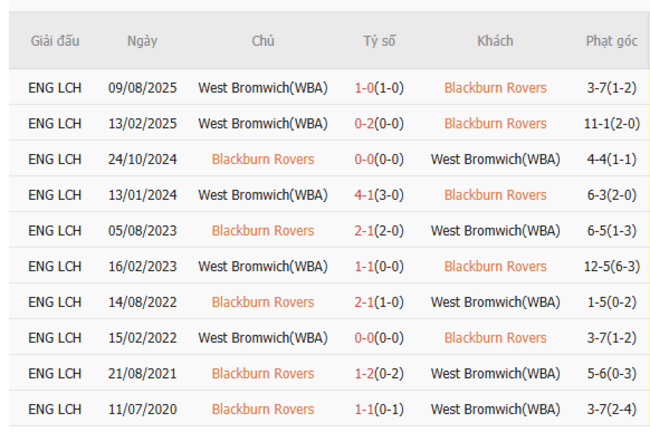Open the 4-1(3-0) match score

[379, 195]
